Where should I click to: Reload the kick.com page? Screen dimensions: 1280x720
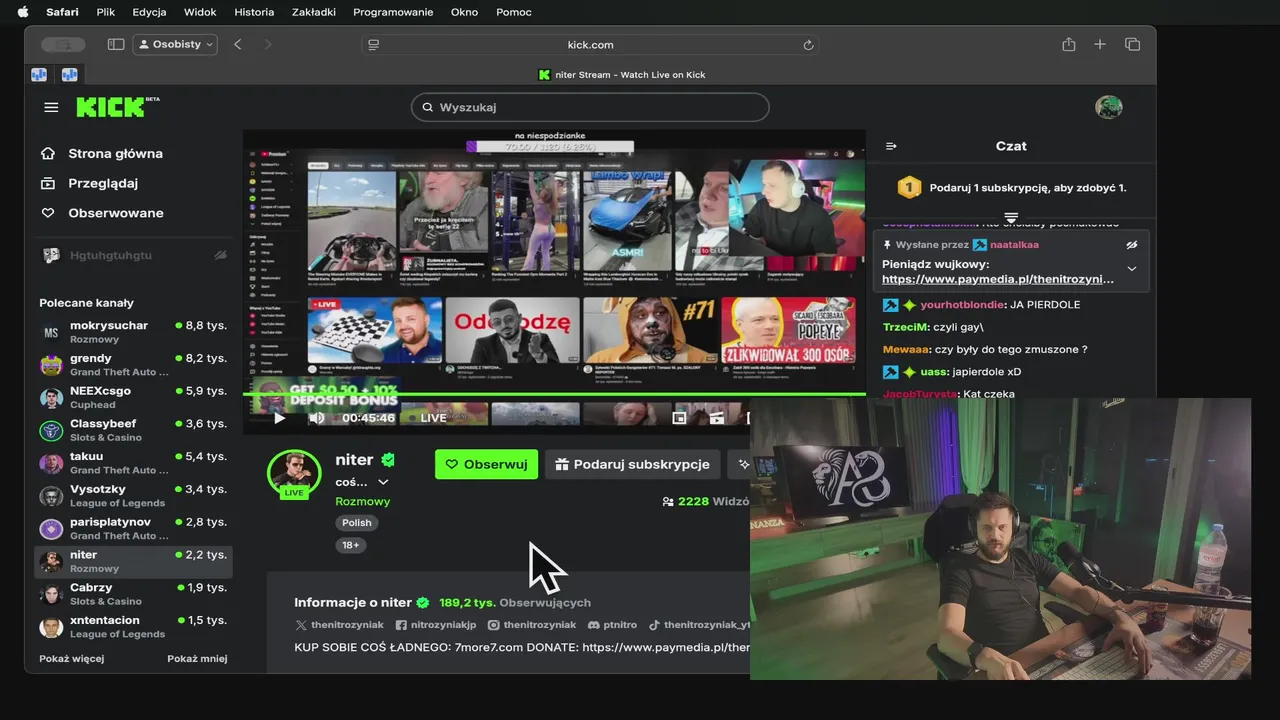click(808, 45)
